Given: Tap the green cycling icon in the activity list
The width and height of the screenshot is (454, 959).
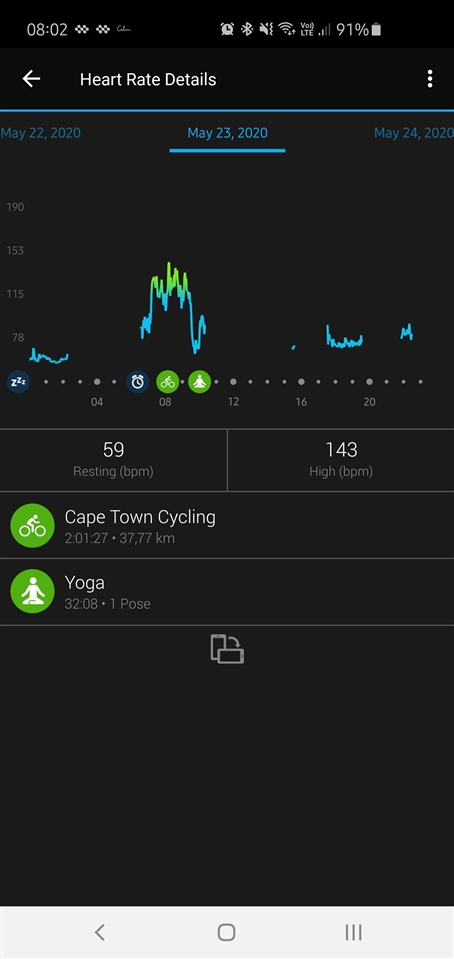Looking at the screenshot, I should point(32,525).
